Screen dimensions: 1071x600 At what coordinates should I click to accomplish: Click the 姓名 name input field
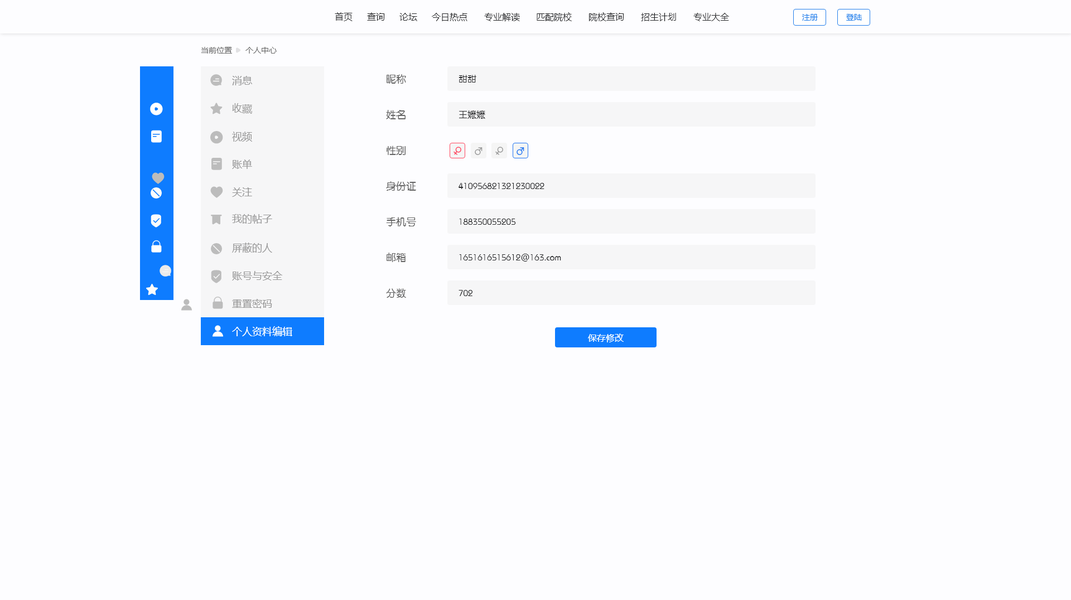(x=631, y=115)
